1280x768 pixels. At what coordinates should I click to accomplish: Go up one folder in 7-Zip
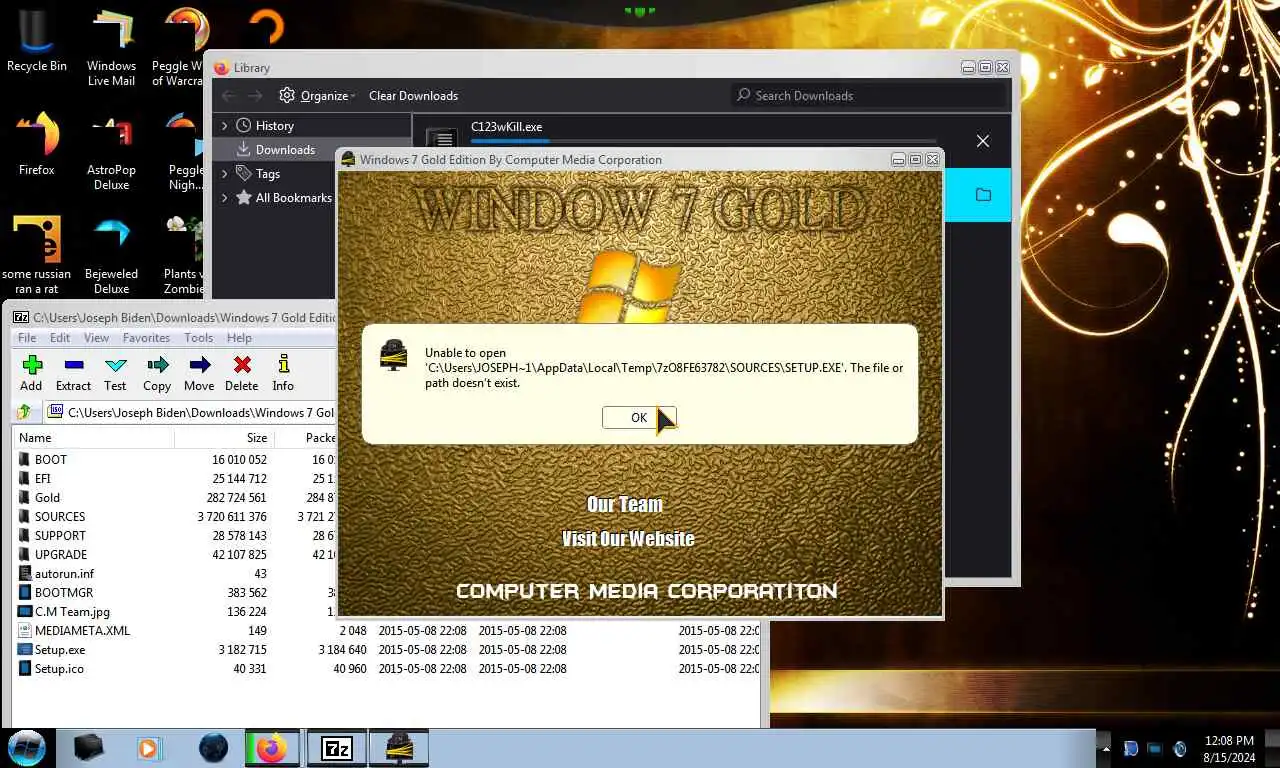pyautogui.click(x=25, y=412)
